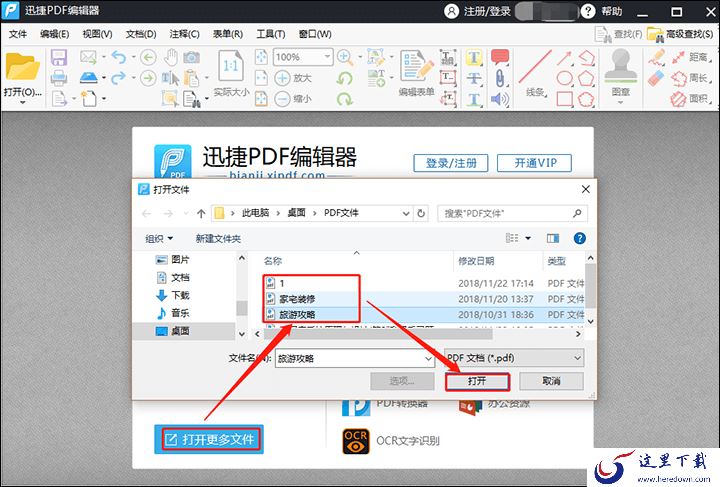This screenshot has height=487, width=720.
Task: Click the email envelope icon
Action: 88,57
